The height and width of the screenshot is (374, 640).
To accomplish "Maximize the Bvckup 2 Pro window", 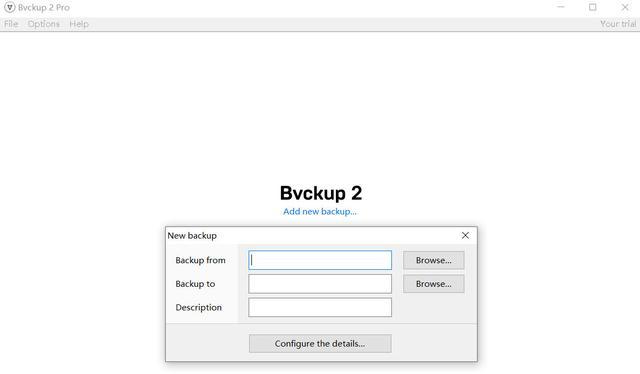I will tap(593, 7).
